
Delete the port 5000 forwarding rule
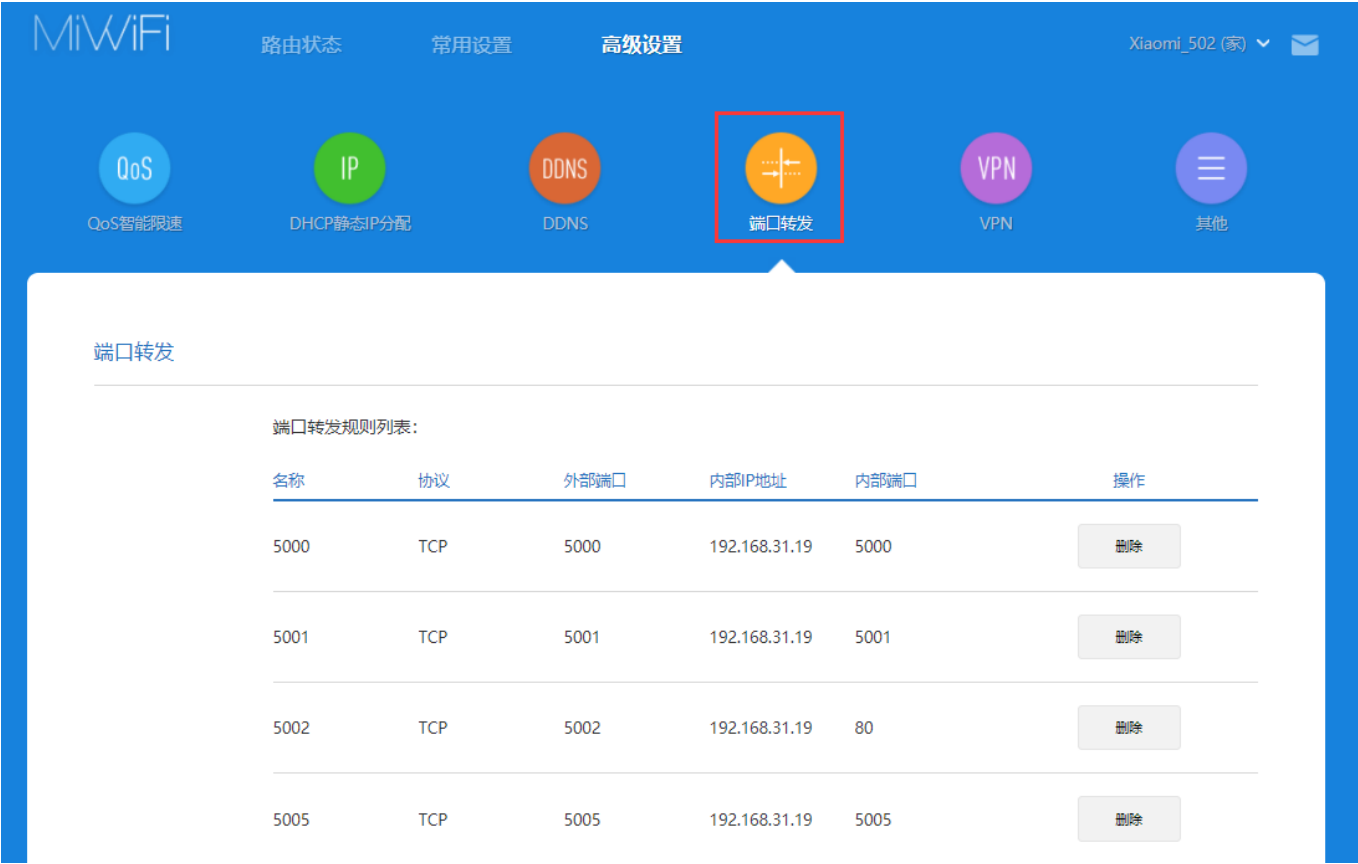coord(1128,547)
